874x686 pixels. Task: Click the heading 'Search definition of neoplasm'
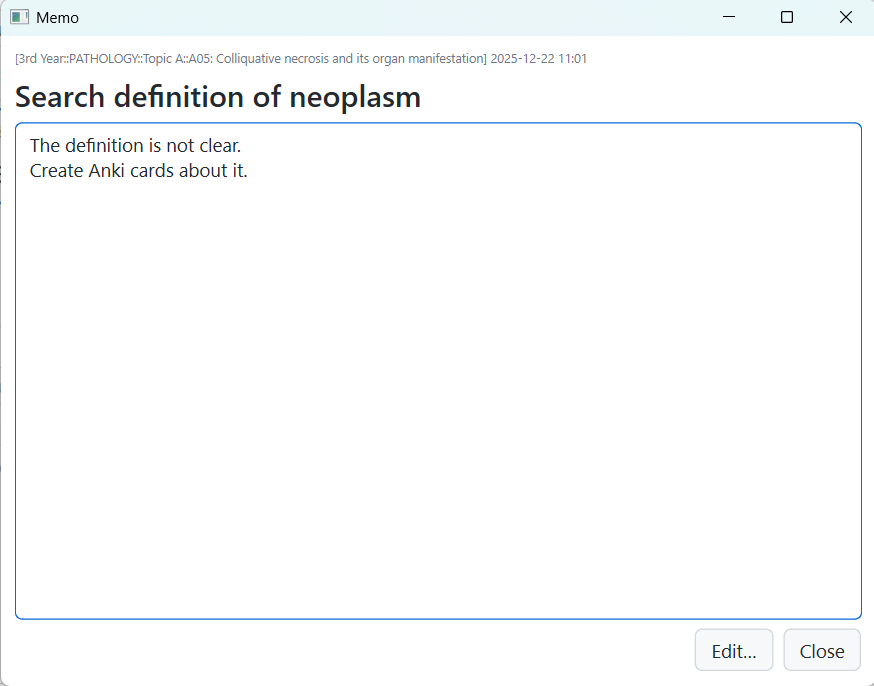tap(217, 97)
